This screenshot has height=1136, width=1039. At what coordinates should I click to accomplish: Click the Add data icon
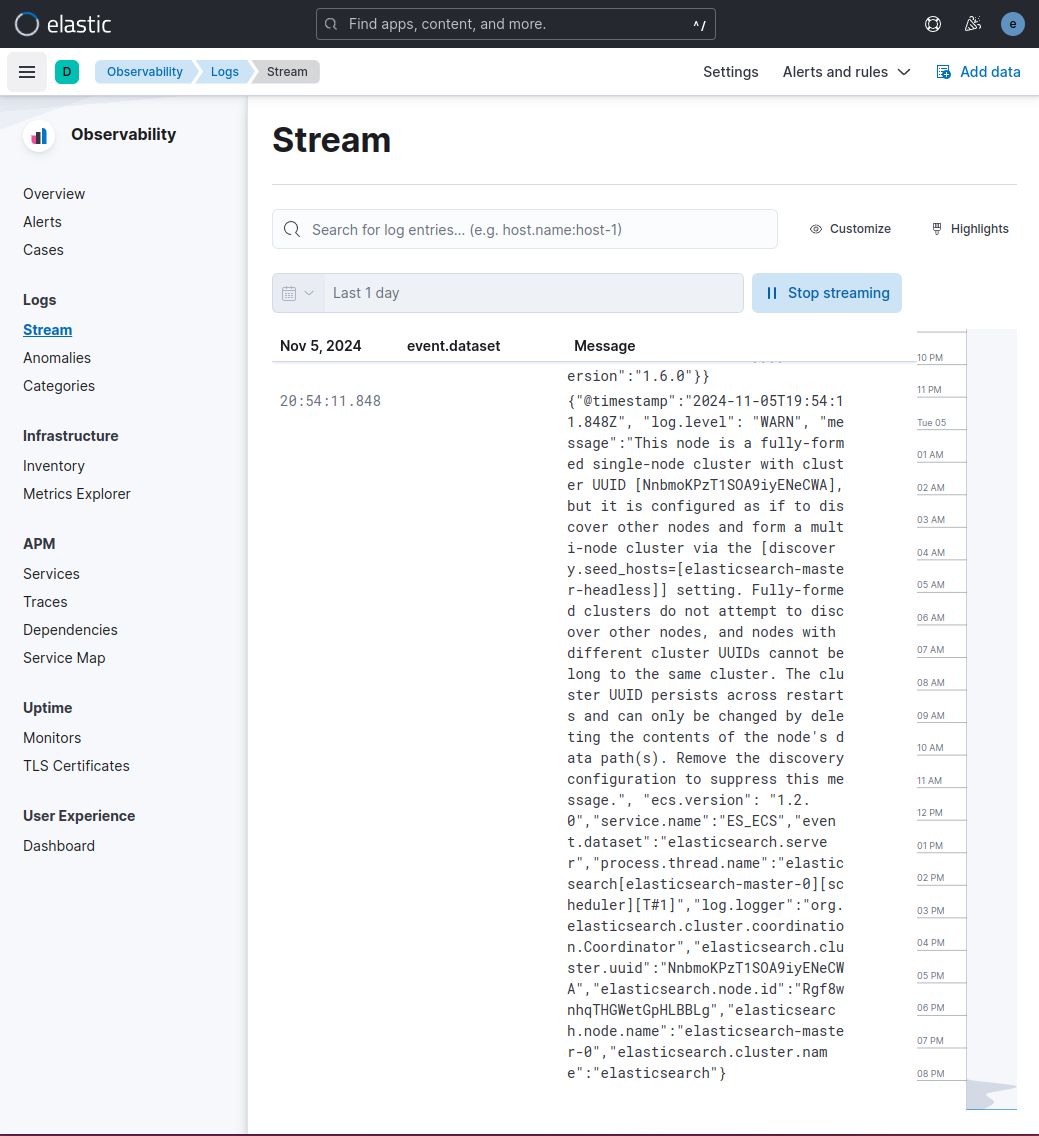[943, 72]
